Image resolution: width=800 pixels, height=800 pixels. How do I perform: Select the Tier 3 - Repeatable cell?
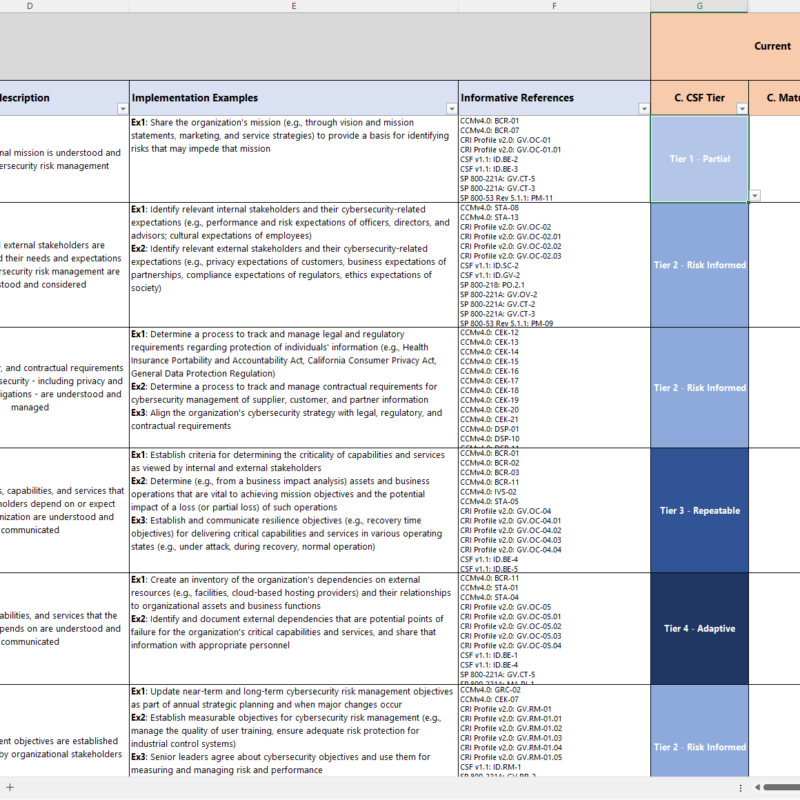click(699, 510)
